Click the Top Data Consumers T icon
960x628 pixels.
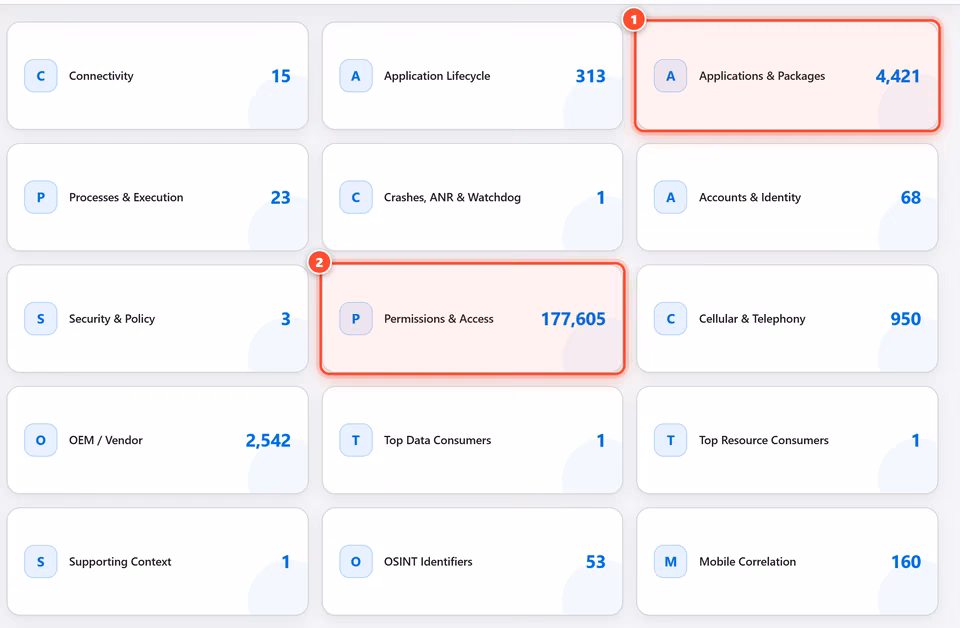coord(356,440)
